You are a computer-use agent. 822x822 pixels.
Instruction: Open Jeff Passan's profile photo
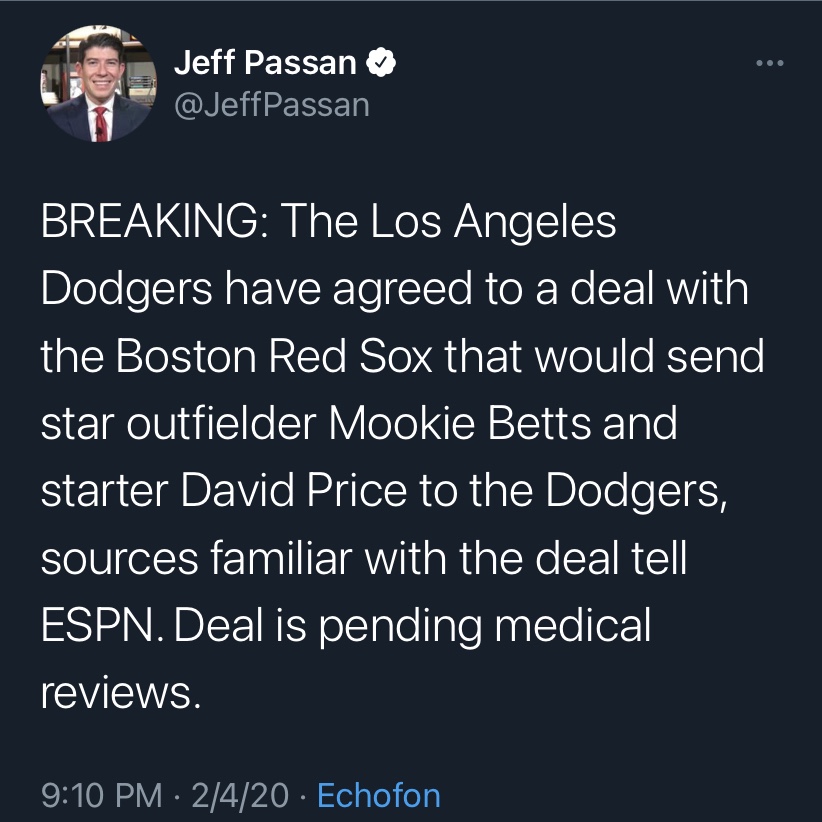(x=98, y=85)
